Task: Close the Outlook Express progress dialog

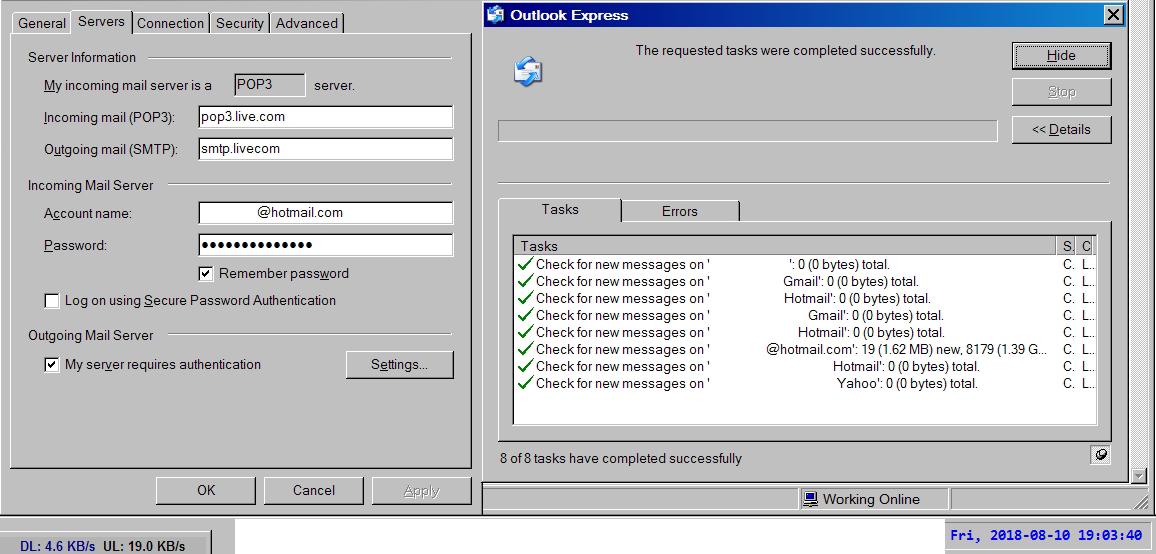Action: tap(1112, 15)
